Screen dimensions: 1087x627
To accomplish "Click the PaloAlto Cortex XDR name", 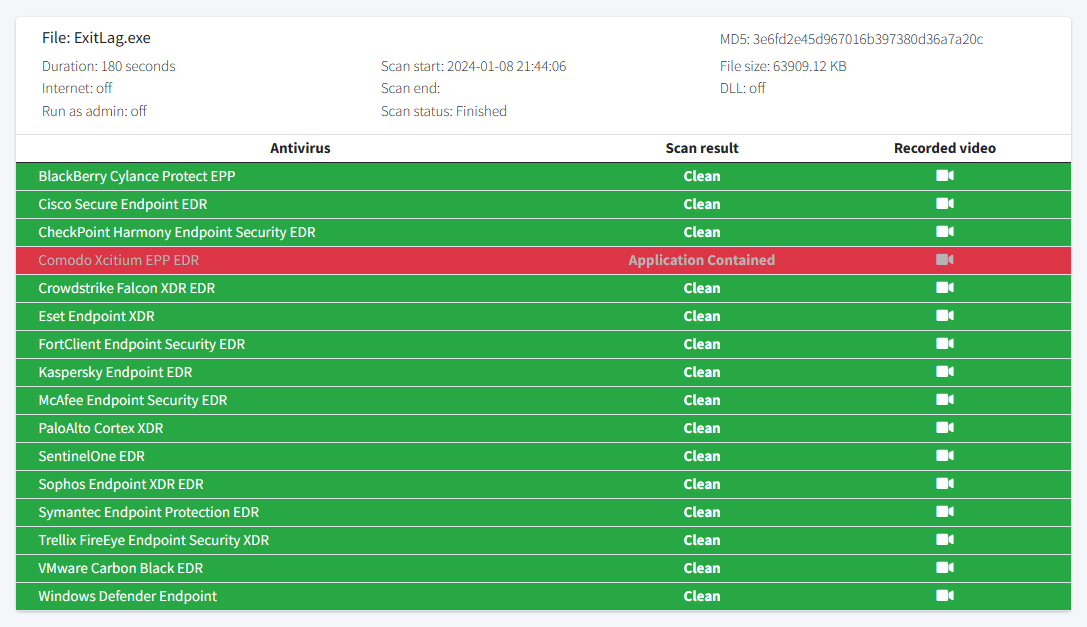I will point(101,429).
